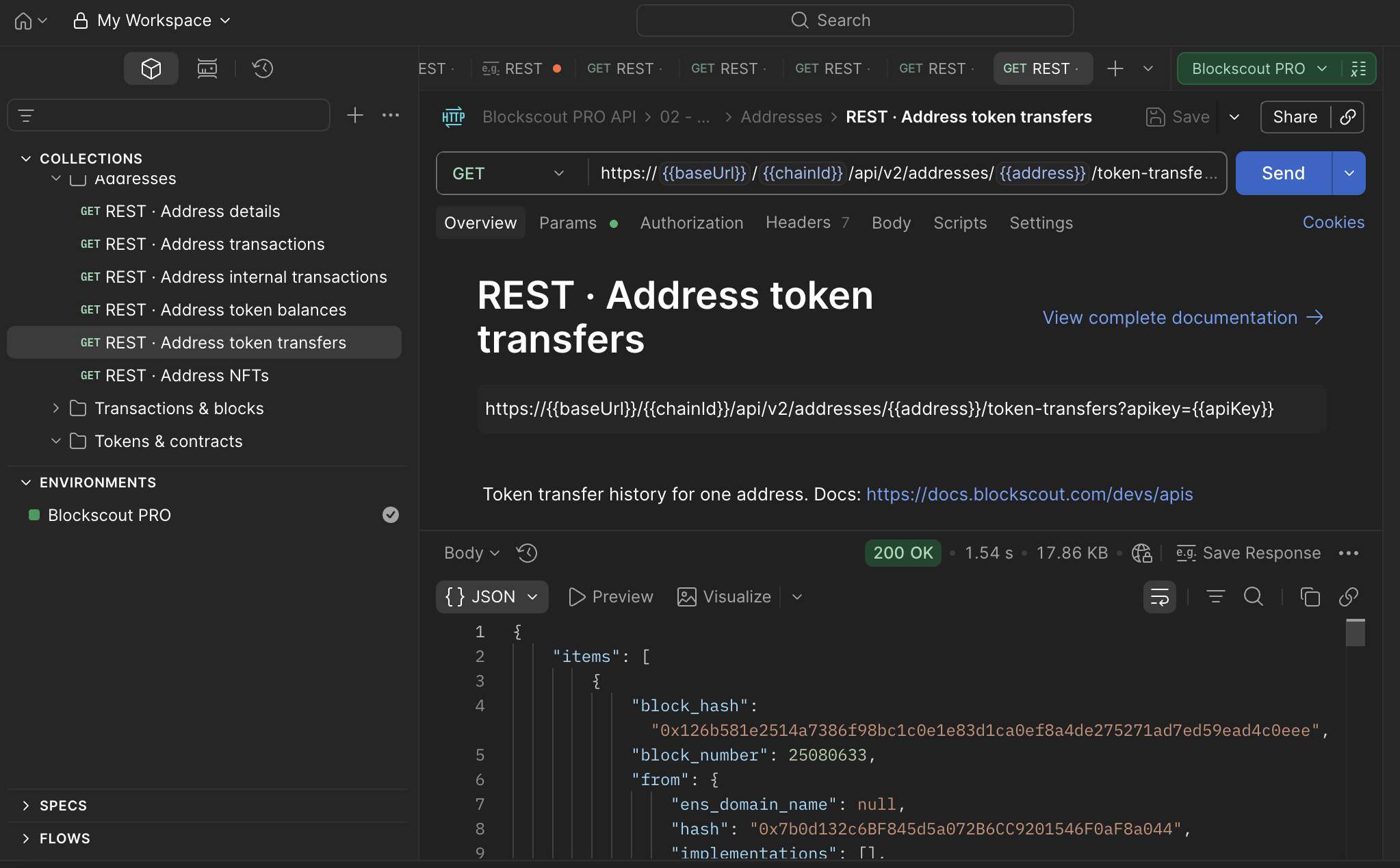Open the Send options arrow
The height and width of the screenshot is (868, 1400).
pyautogui.click(x=1349, y=173)
